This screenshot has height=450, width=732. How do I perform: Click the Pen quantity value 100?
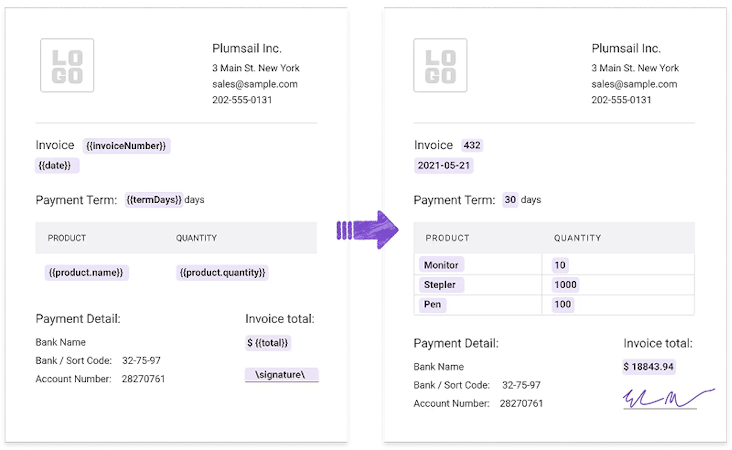coord(563,305)
